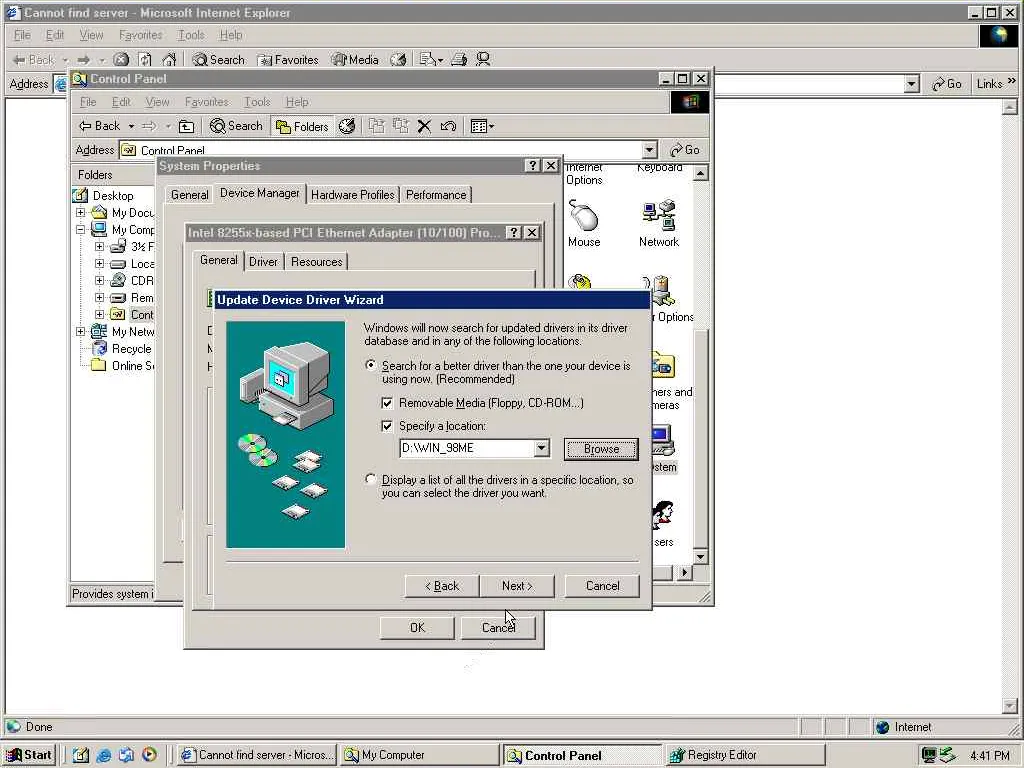
Task: Open Resources tab of Ethernet Adapter properties
Action: 317,262
